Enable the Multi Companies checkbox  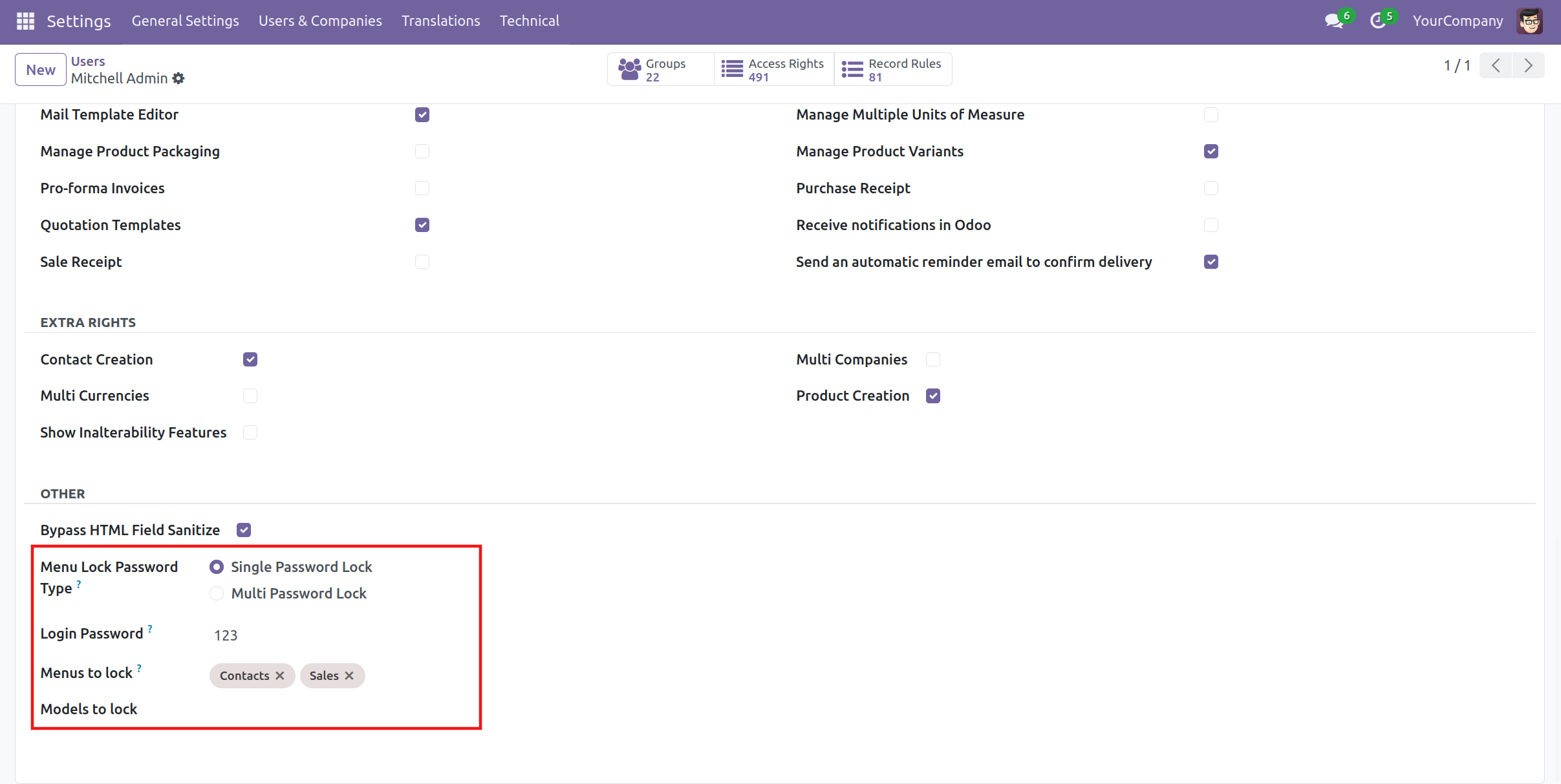[x=933, y=359]
